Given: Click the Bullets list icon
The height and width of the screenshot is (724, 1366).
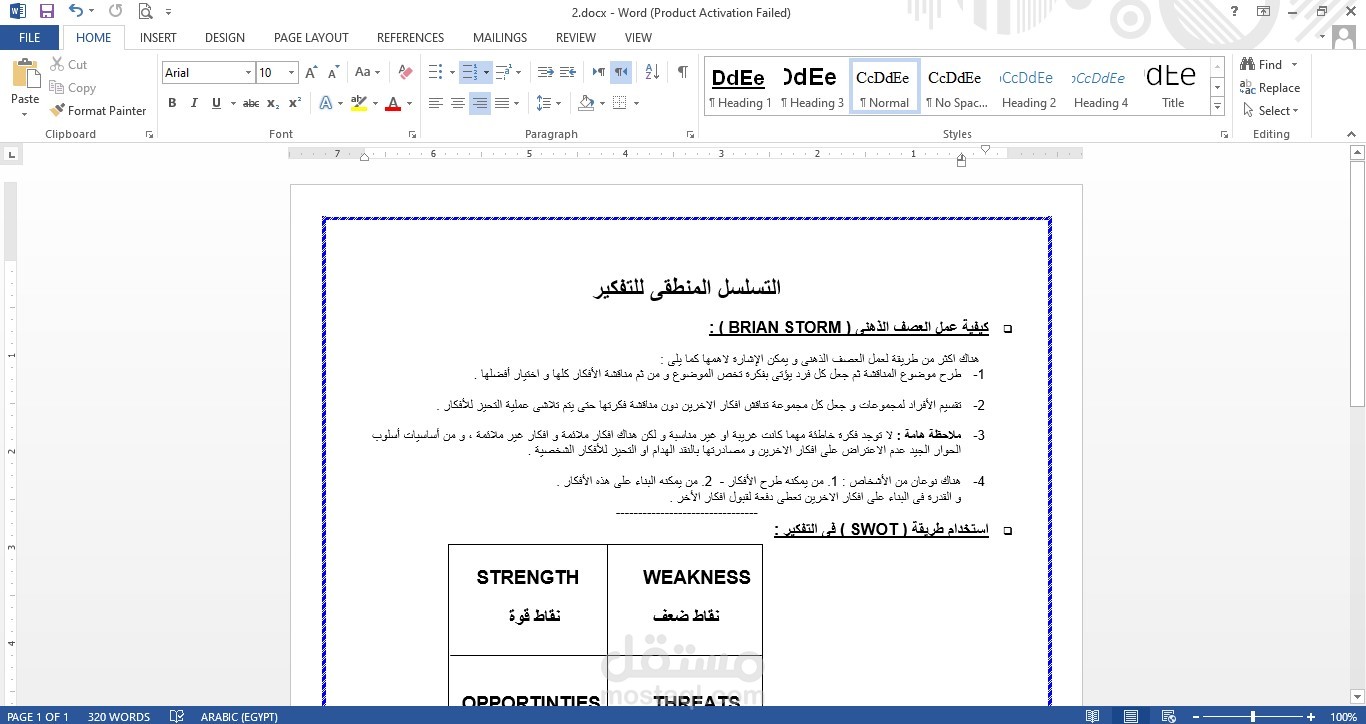Looking at the screenshot, I should (435, 72).
